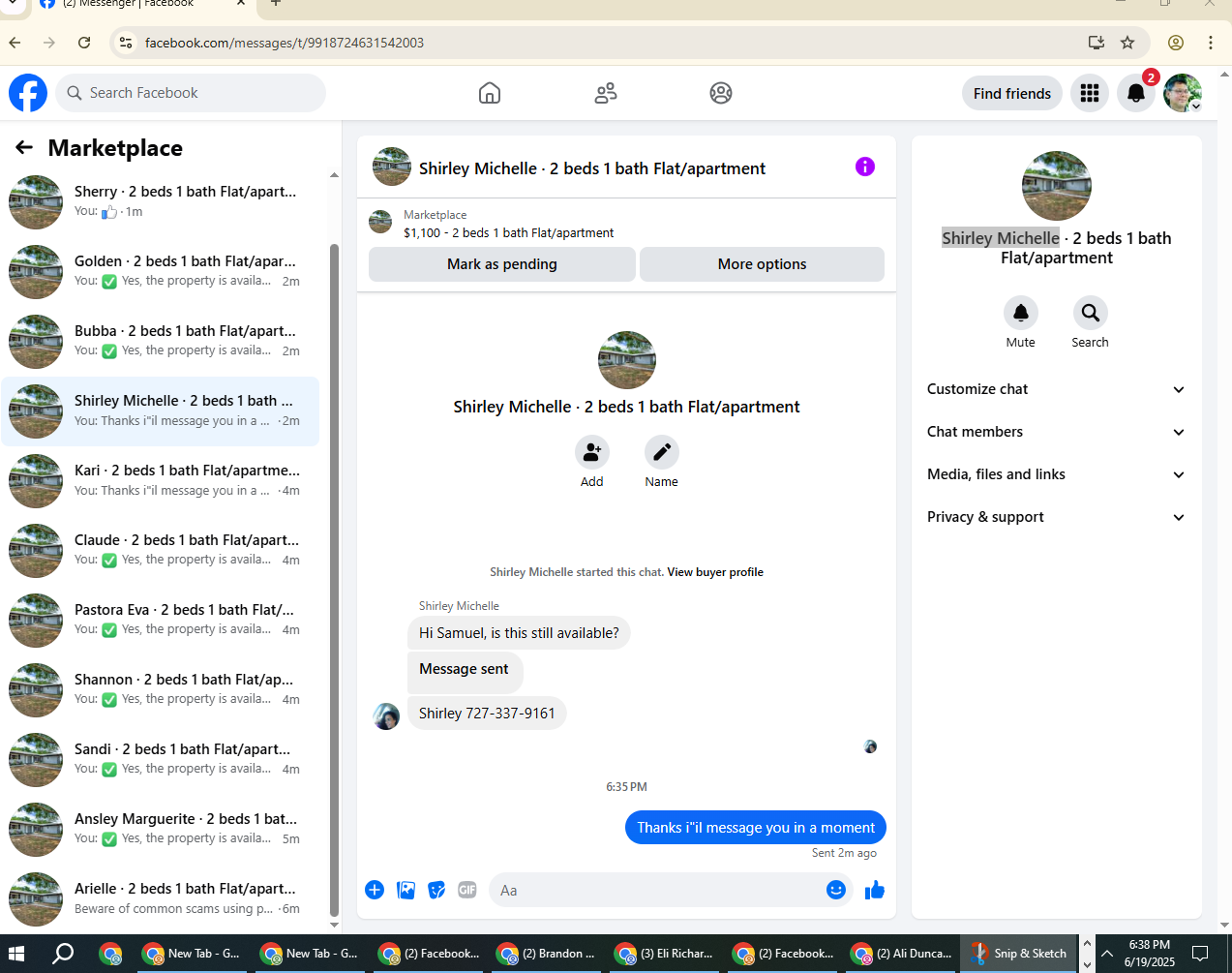
Task: Open the Sherry conversation
Action: (161, 201)
